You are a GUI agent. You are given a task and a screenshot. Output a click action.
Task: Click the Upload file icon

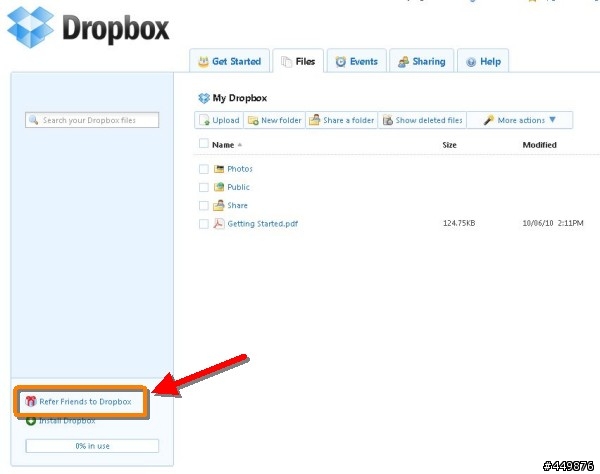[x=204, y=120]
